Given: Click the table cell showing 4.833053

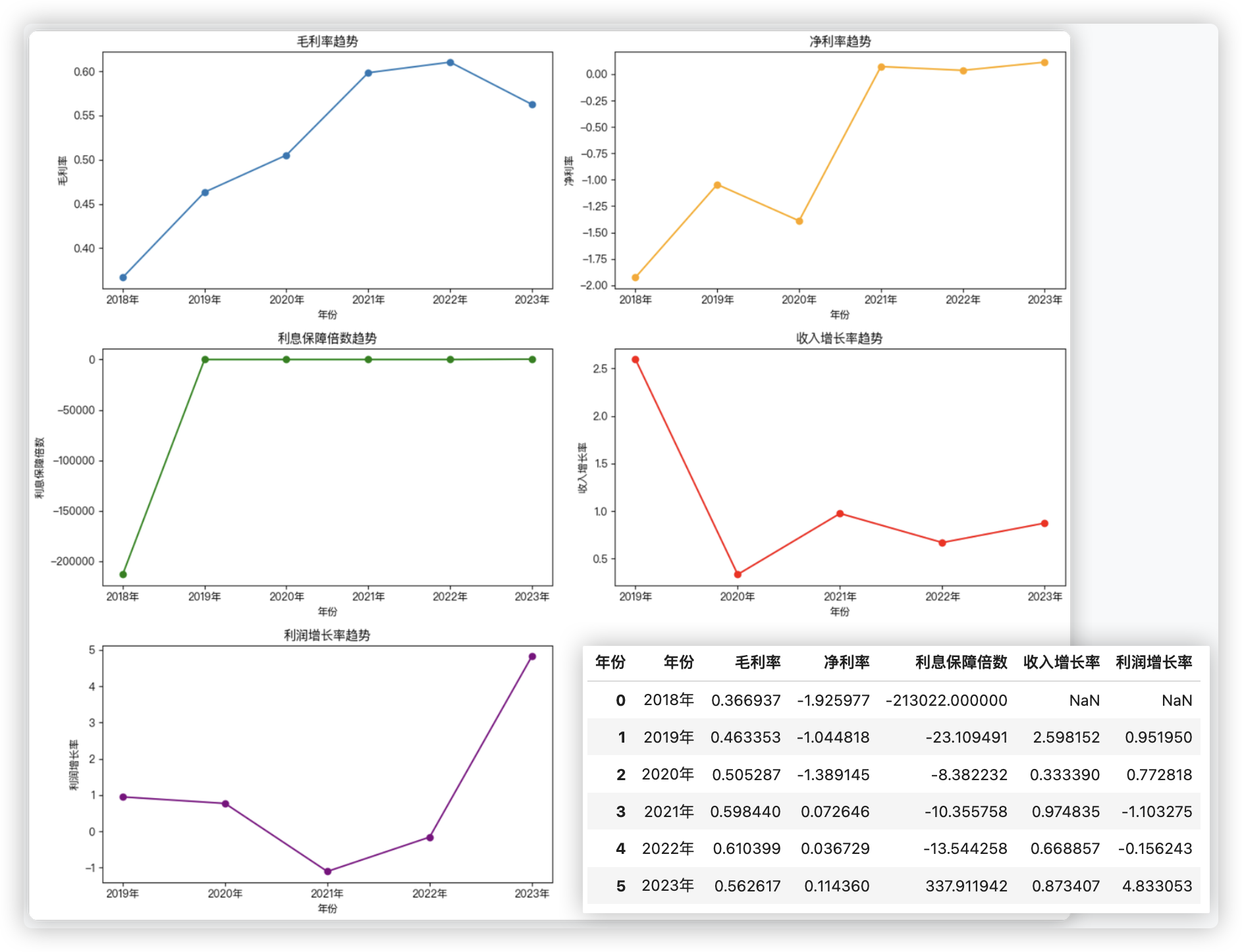Looking at the screenshot, I should coord(1157,886).
